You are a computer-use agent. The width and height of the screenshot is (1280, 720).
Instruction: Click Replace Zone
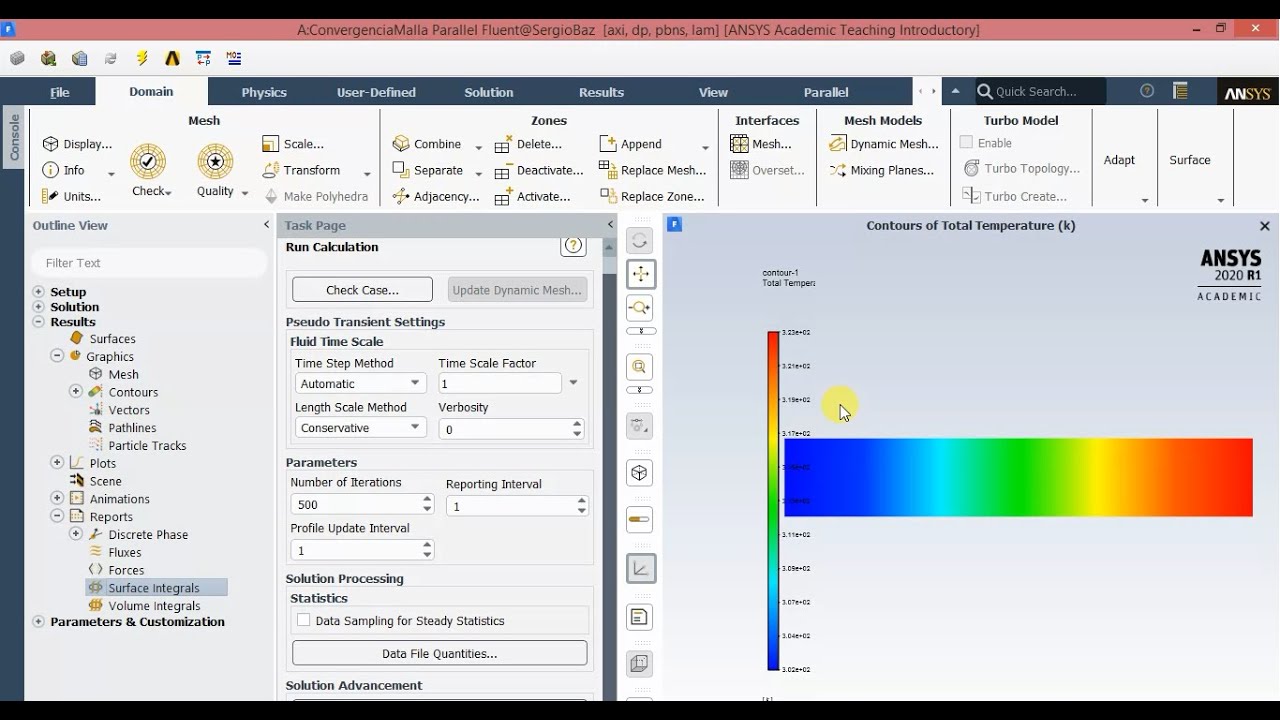tap(652, 196)
